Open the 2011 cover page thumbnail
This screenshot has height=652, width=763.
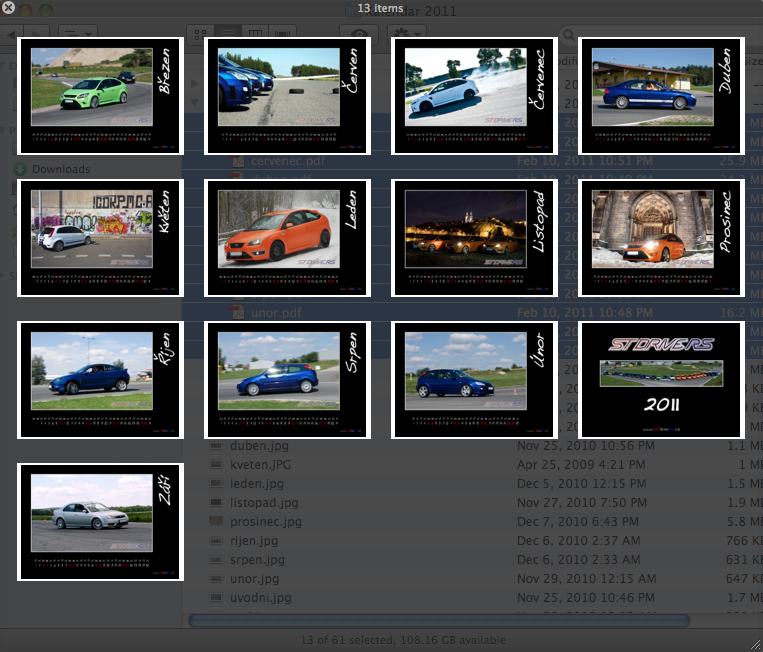tap(661, 380)
